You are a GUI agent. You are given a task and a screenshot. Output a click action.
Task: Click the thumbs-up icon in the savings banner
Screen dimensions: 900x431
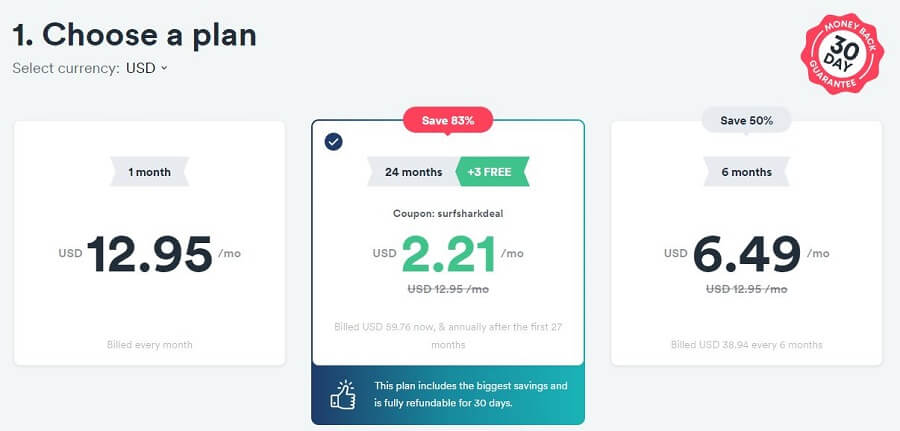[343, 394]
